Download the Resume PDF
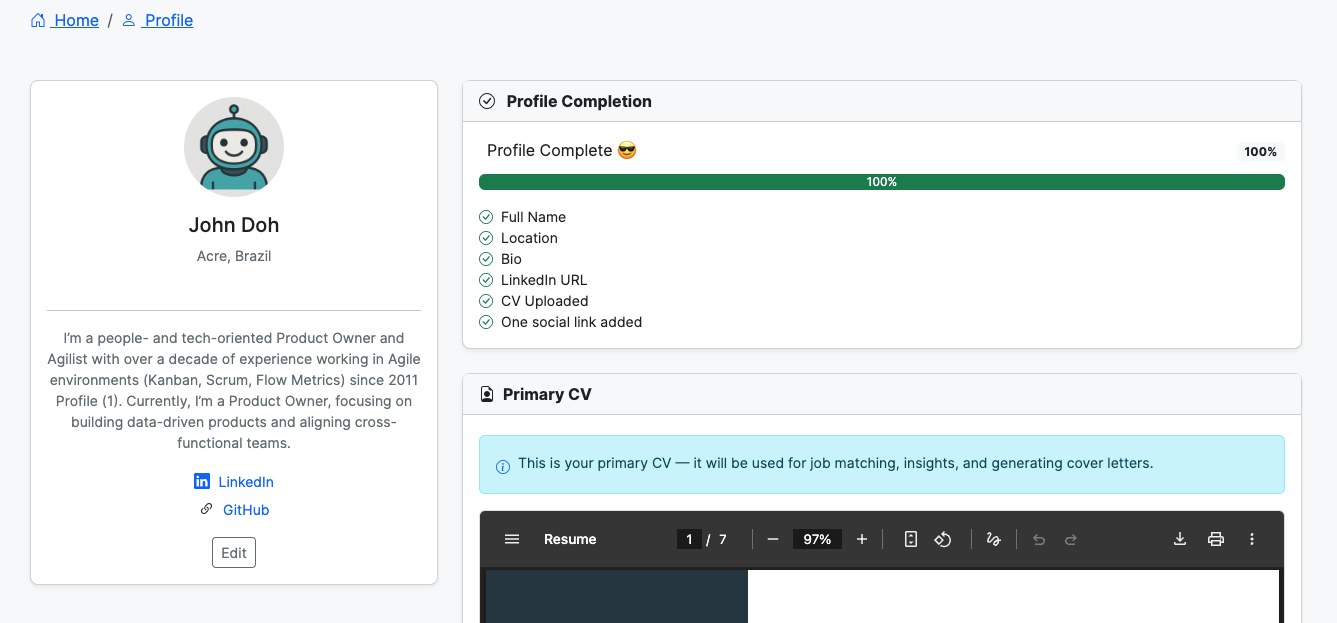This screenshot has height=623, width=1337. coord(1179,539)
